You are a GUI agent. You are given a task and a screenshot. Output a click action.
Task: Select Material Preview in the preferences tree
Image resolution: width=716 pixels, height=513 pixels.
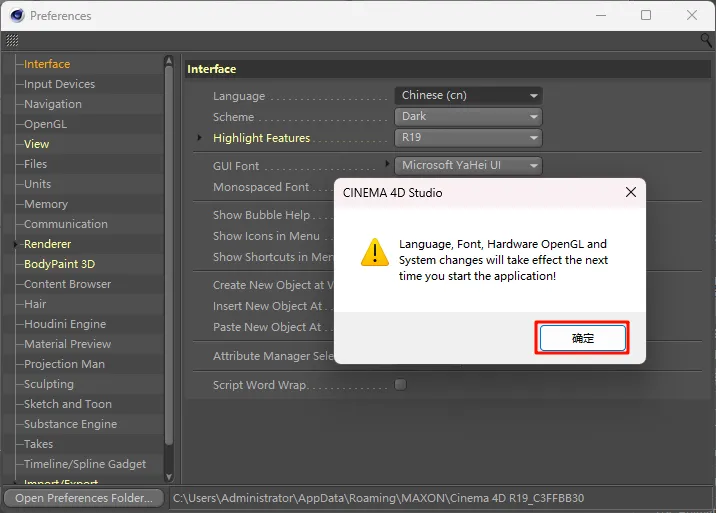(x=68, y=344)
